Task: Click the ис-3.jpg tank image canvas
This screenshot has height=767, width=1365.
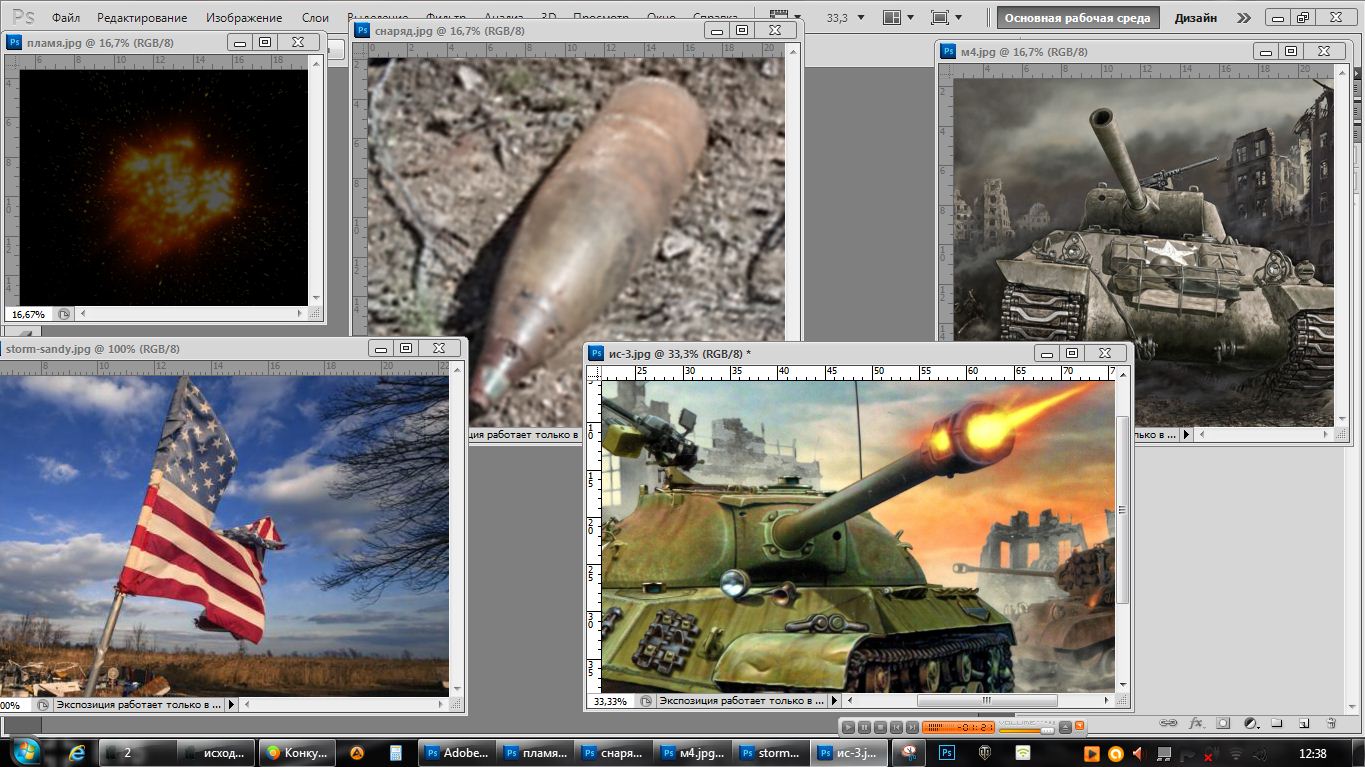Action: pyautogui.click(x=857, y=536)
